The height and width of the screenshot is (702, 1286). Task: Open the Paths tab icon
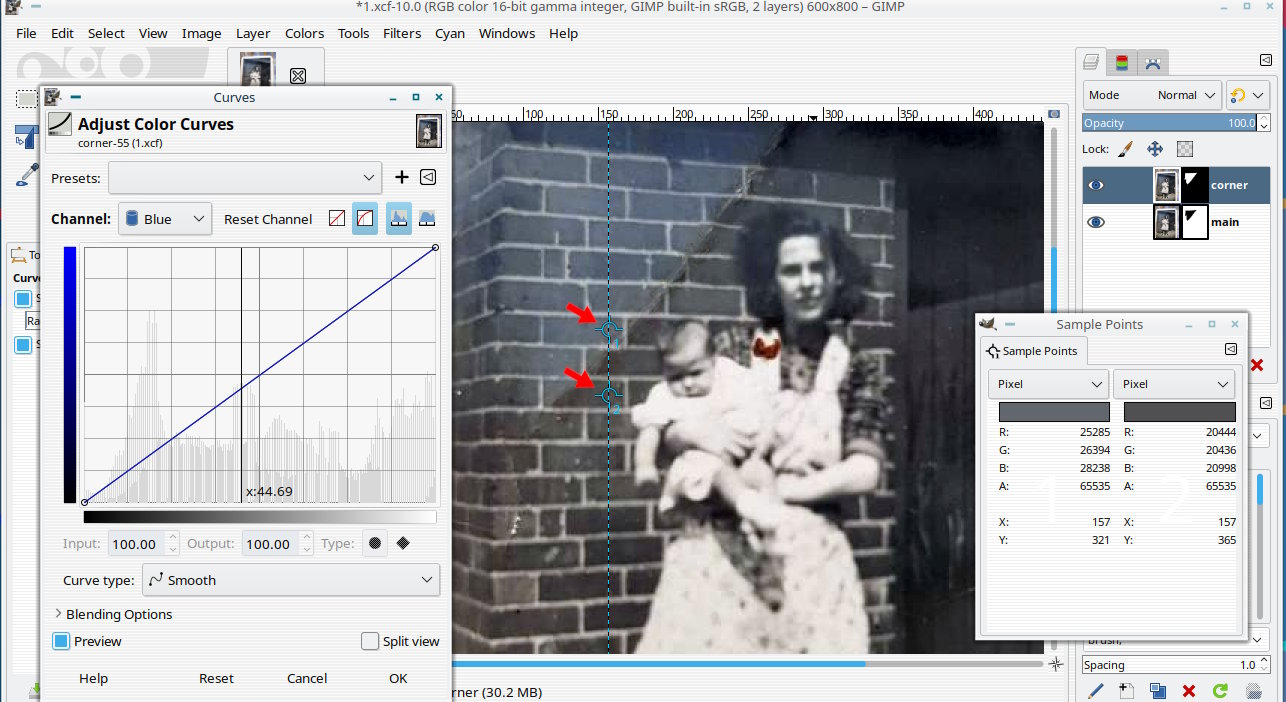point(1153,63)
